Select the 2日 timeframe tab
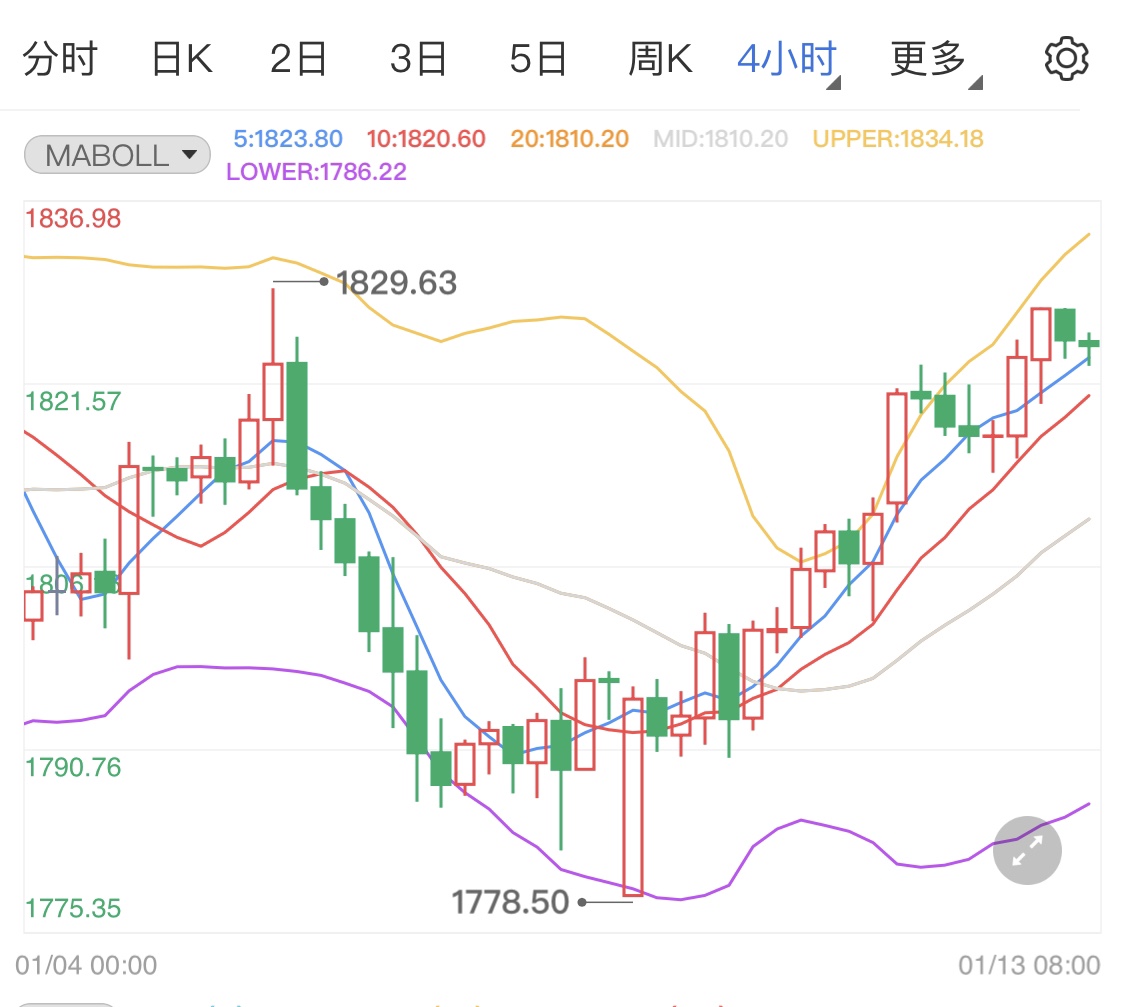 (298, 59)
